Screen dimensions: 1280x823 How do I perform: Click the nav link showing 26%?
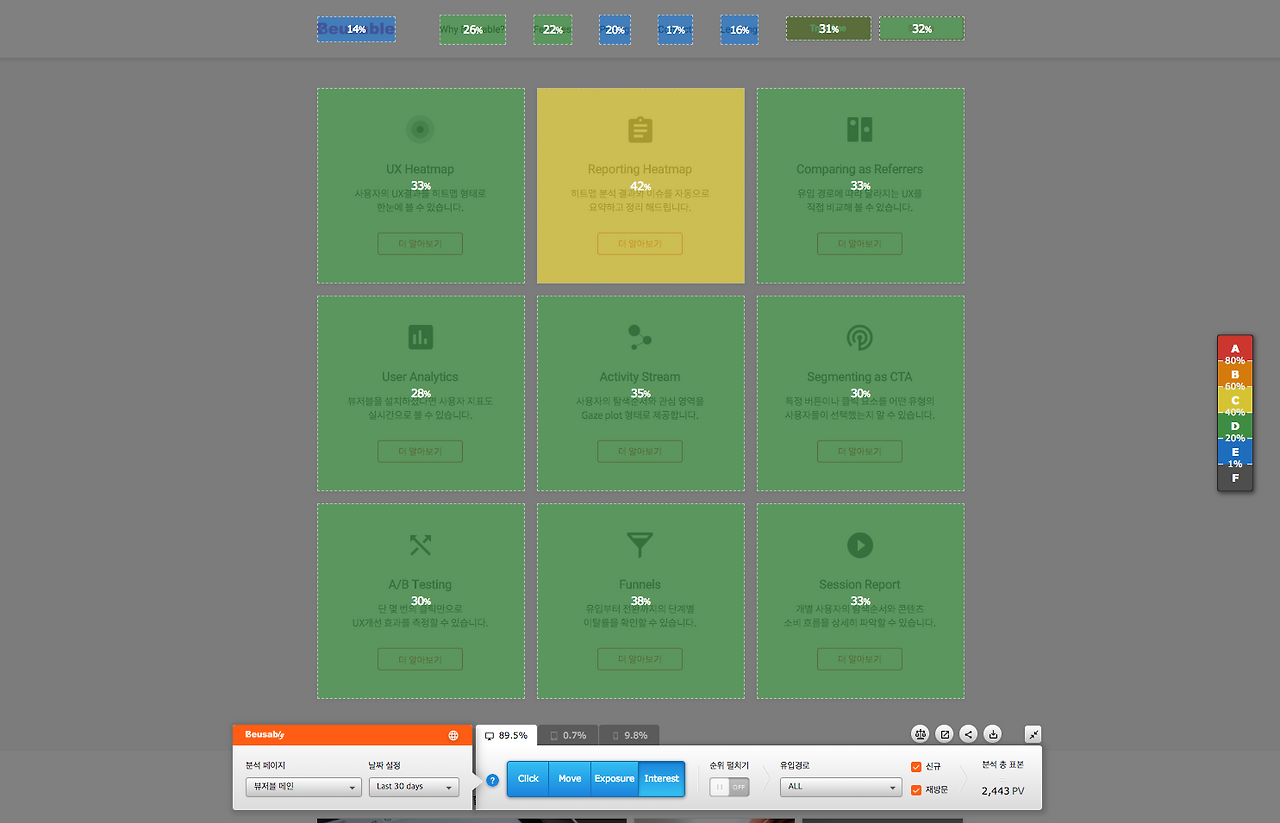472,30
